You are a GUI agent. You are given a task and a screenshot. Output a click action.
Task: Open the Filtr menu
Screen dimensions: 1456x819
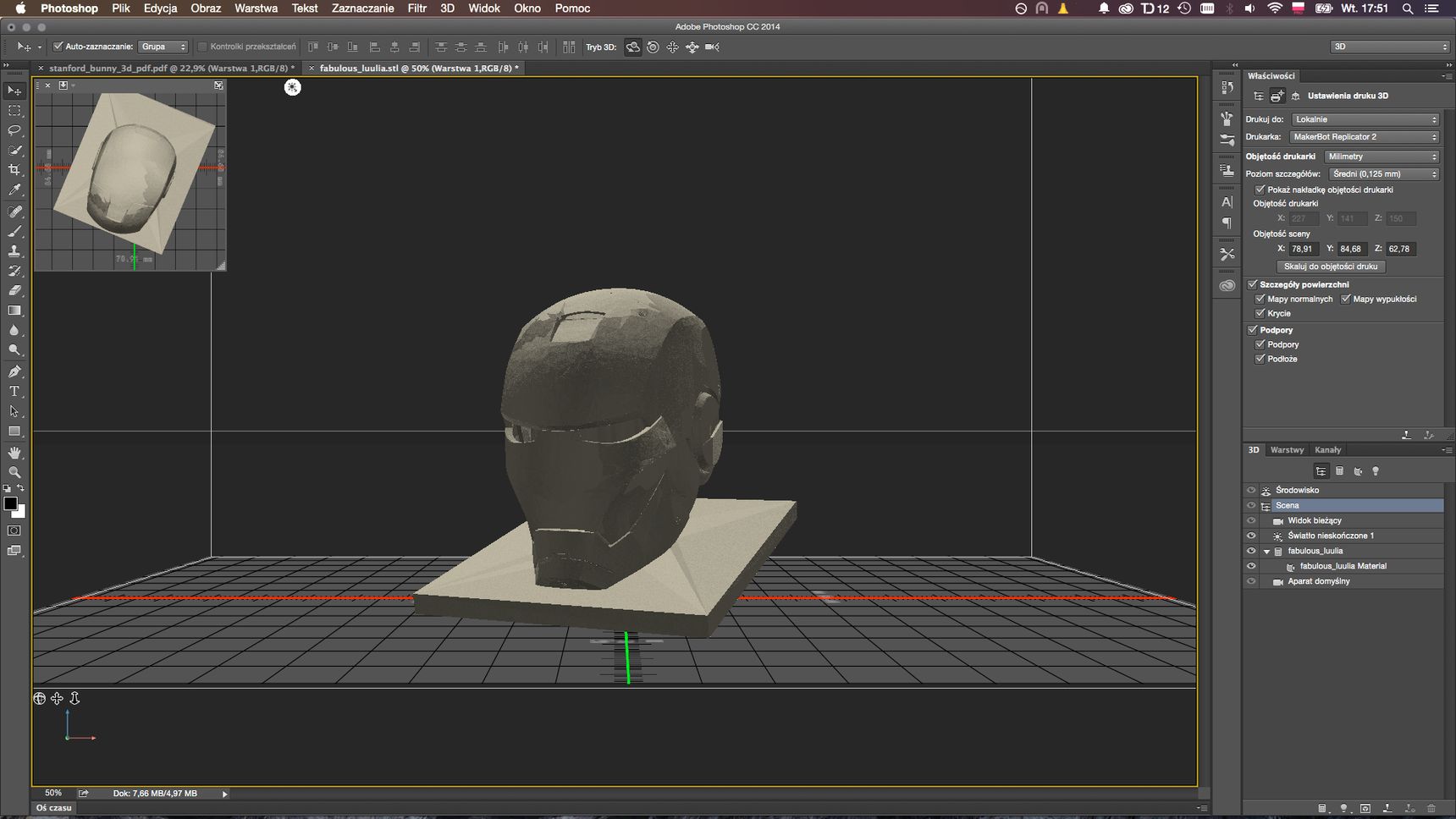416,8
